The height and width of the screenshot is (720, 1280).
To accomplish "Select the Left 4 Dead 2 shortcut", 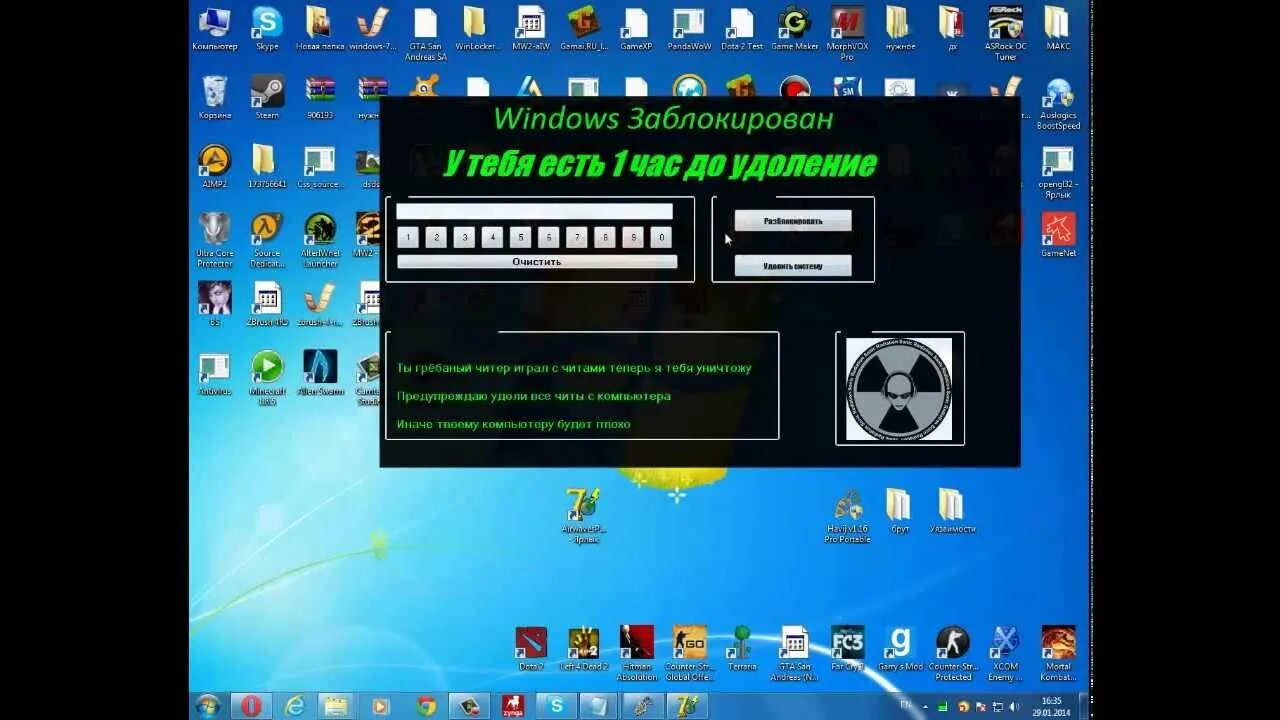I will 583,649.
